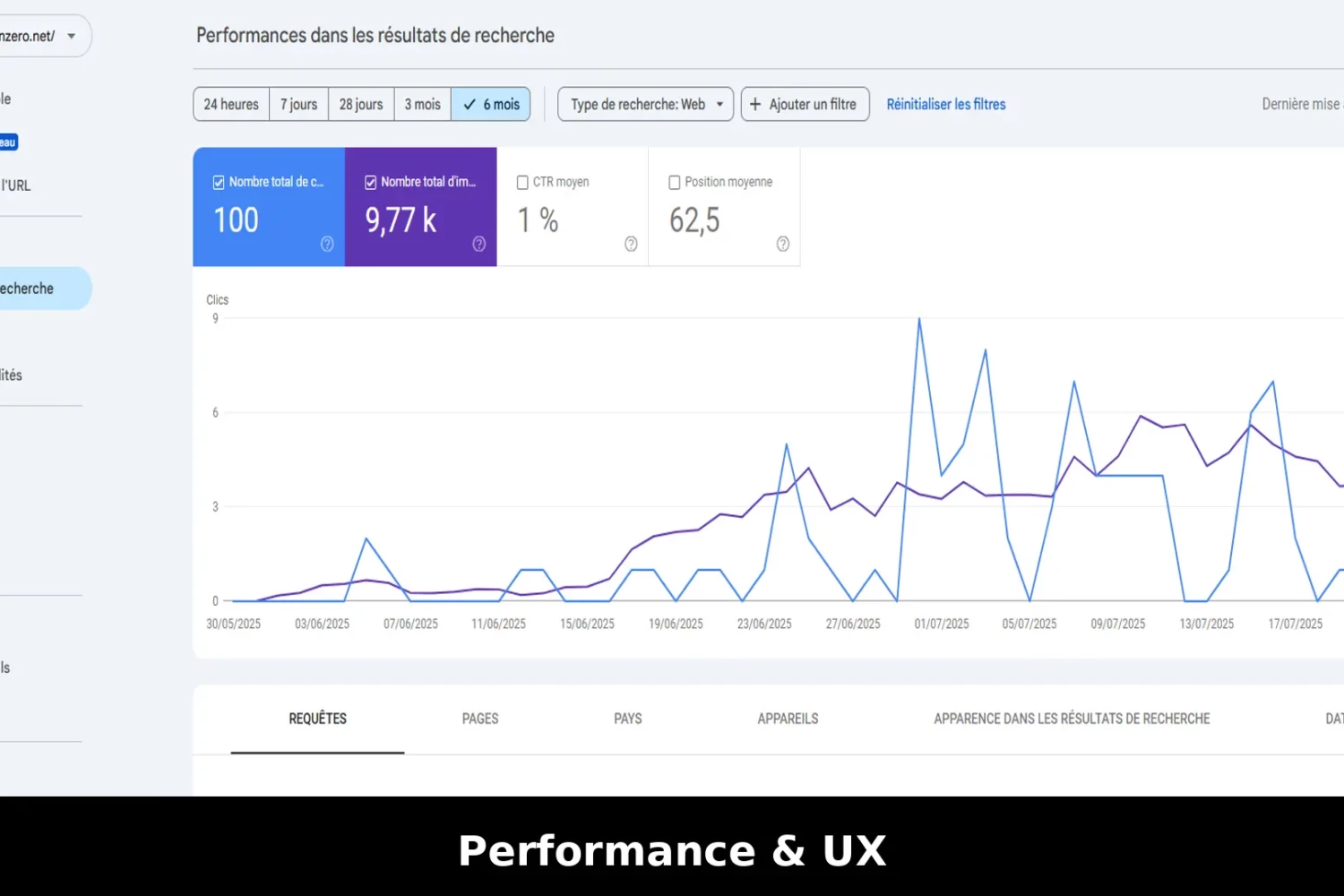1344x896 pixels.
Task: Click Réinitialiser les filtres
Action: [x=946, y=104]
